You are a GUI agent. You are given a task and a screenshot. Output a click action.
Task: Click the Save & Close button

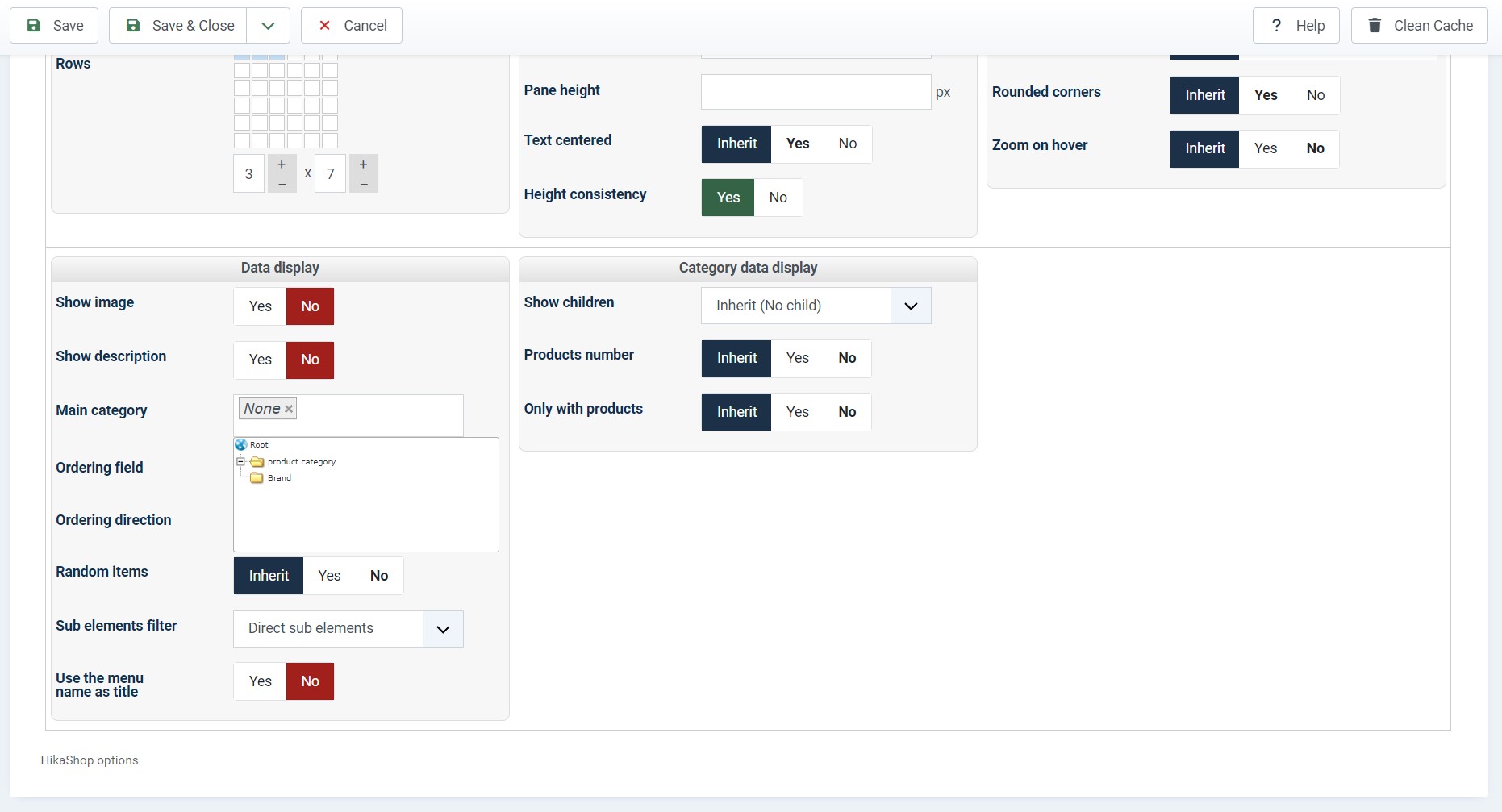tap(180, 26)
